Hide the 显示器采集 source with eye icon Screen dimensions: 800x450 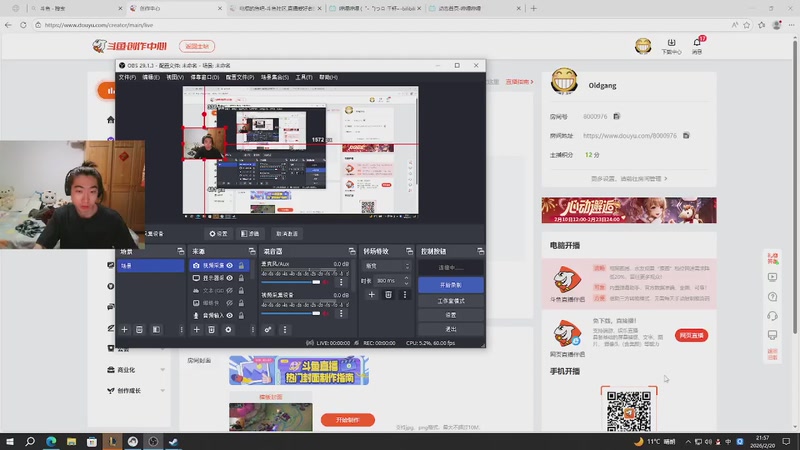coord(230,278)
